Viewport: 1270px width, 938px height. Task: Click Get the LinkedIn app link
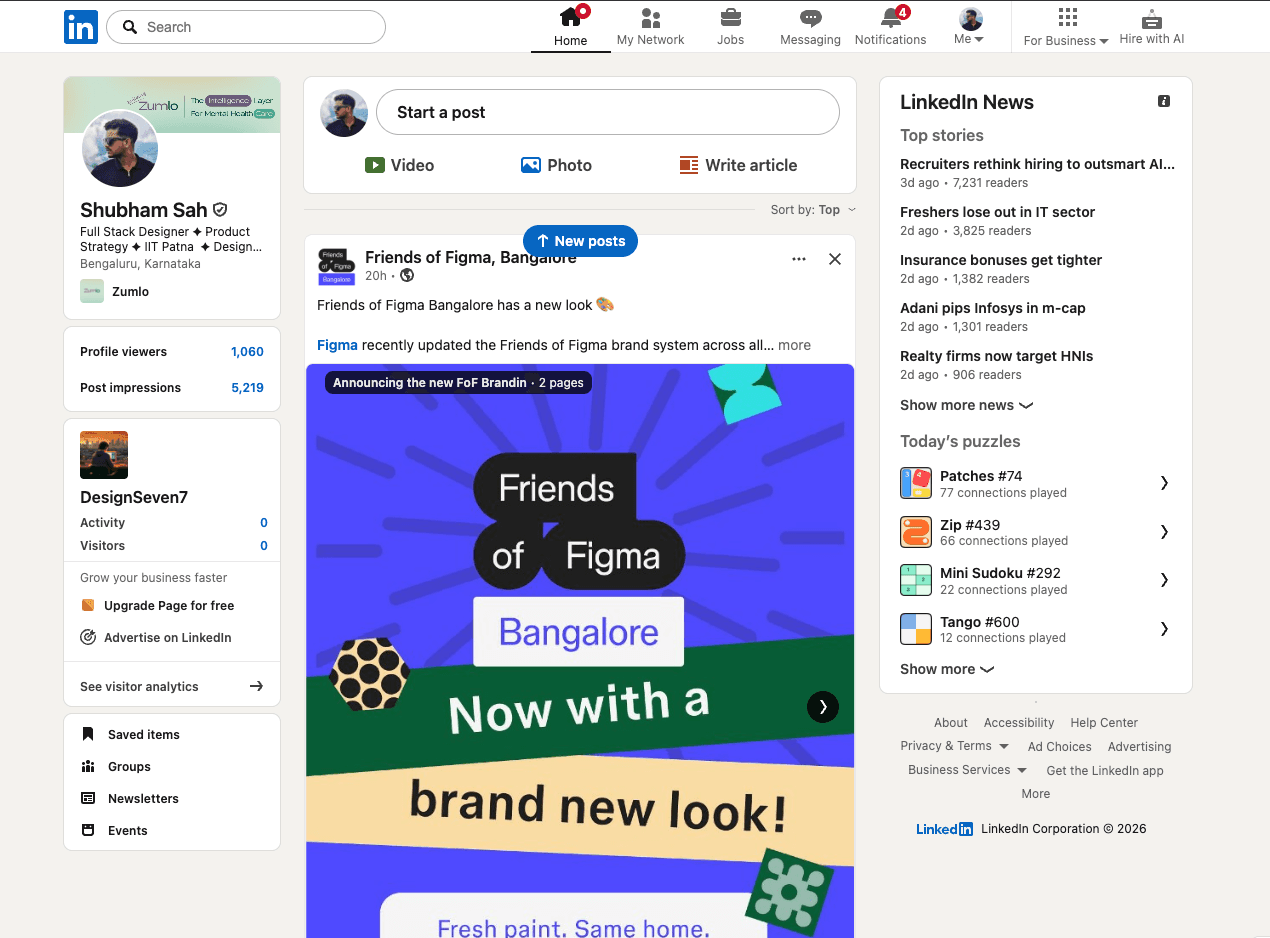1105,771
